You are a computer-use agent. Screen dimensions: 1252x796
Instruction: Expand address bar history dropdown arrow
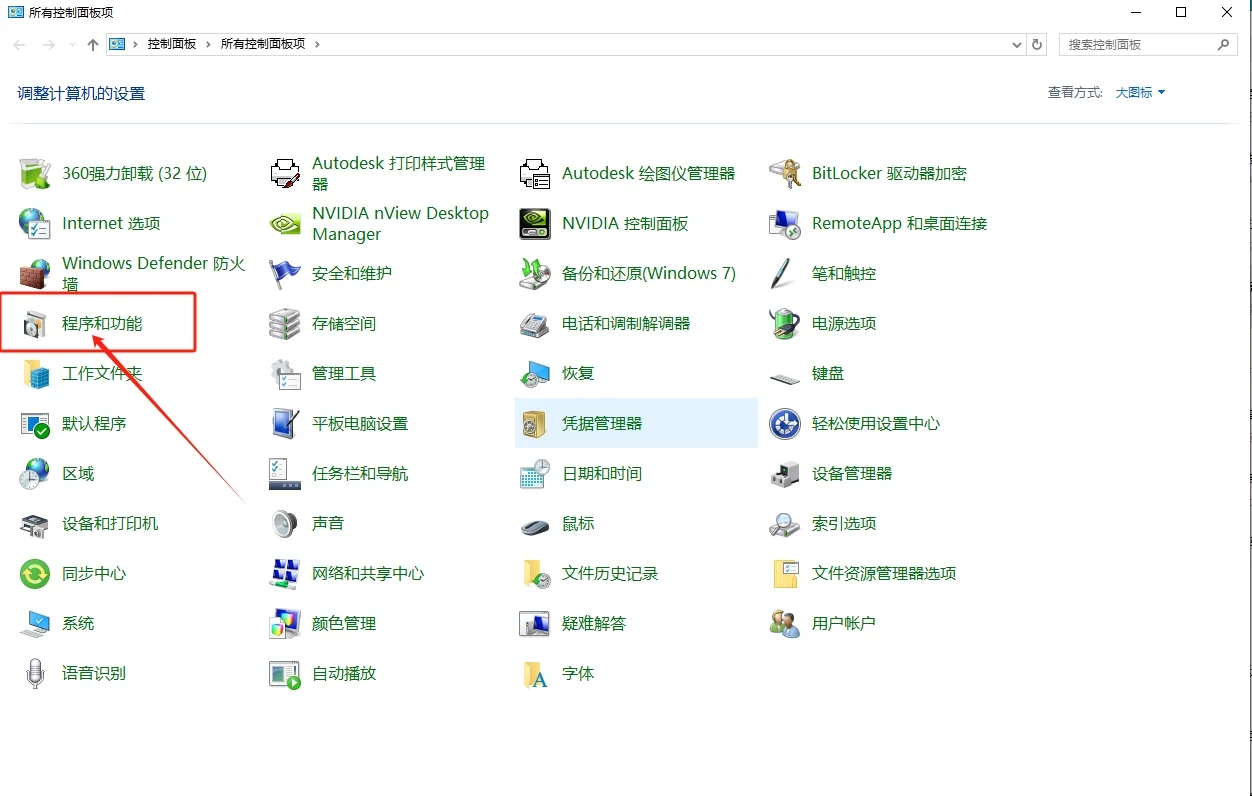[x=1017, y=45]
